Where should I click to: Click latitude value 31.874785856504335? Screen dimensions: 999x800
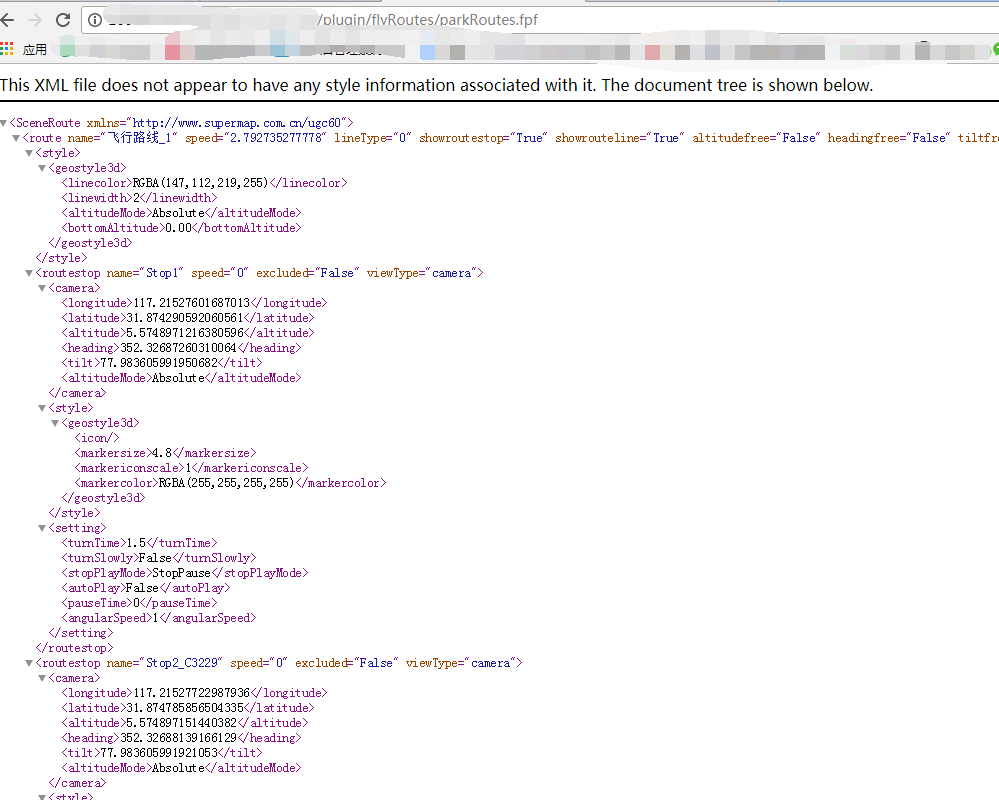(x=185, y=708)
